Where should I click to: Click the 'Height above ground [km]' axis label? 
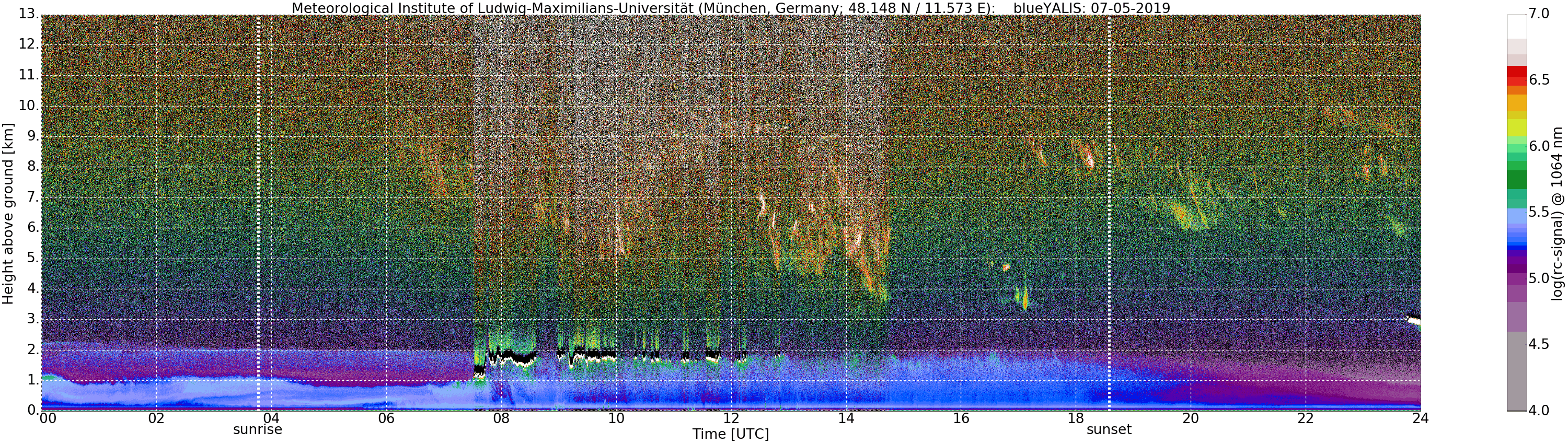(x=8, y=214)
